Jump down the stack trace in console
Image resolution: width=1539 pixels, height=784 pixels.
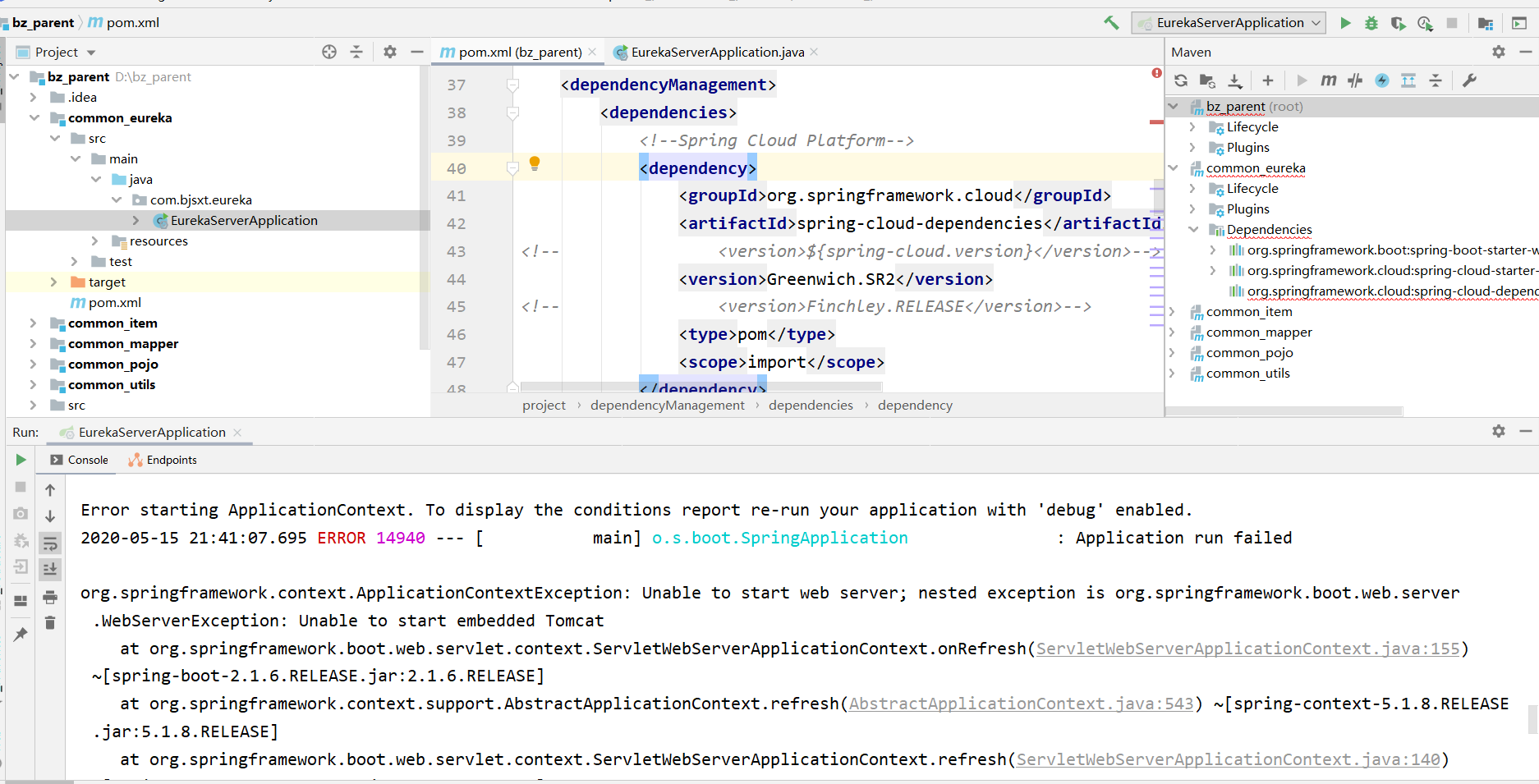(50, 516)
